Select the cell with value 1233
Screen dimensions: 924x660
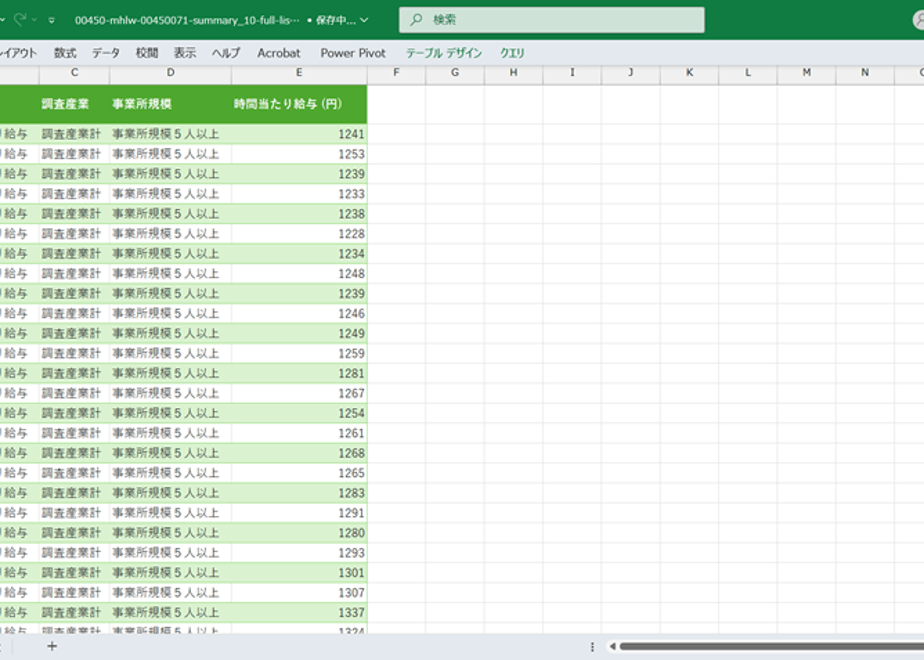(299, 194)
